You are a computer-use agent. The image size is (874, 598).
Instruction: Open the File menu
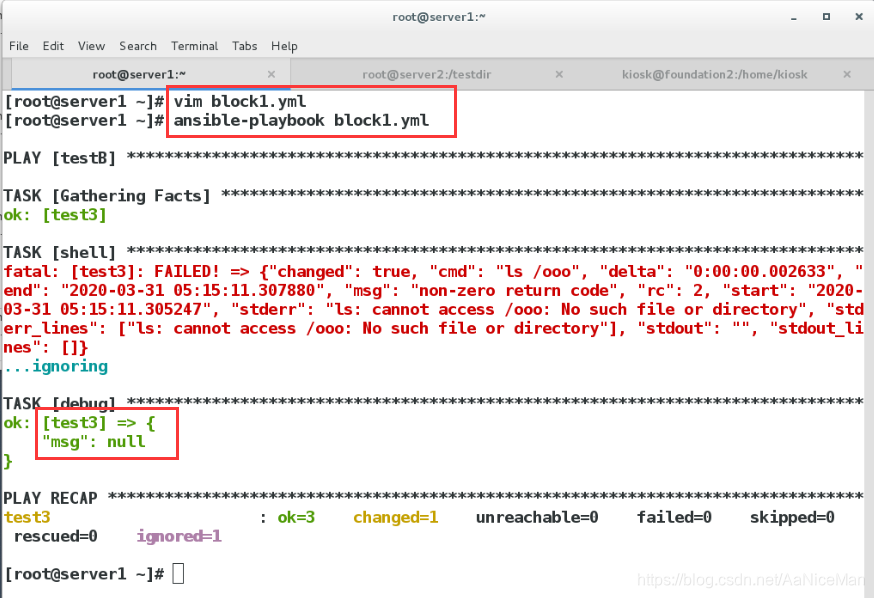(19, 46)
